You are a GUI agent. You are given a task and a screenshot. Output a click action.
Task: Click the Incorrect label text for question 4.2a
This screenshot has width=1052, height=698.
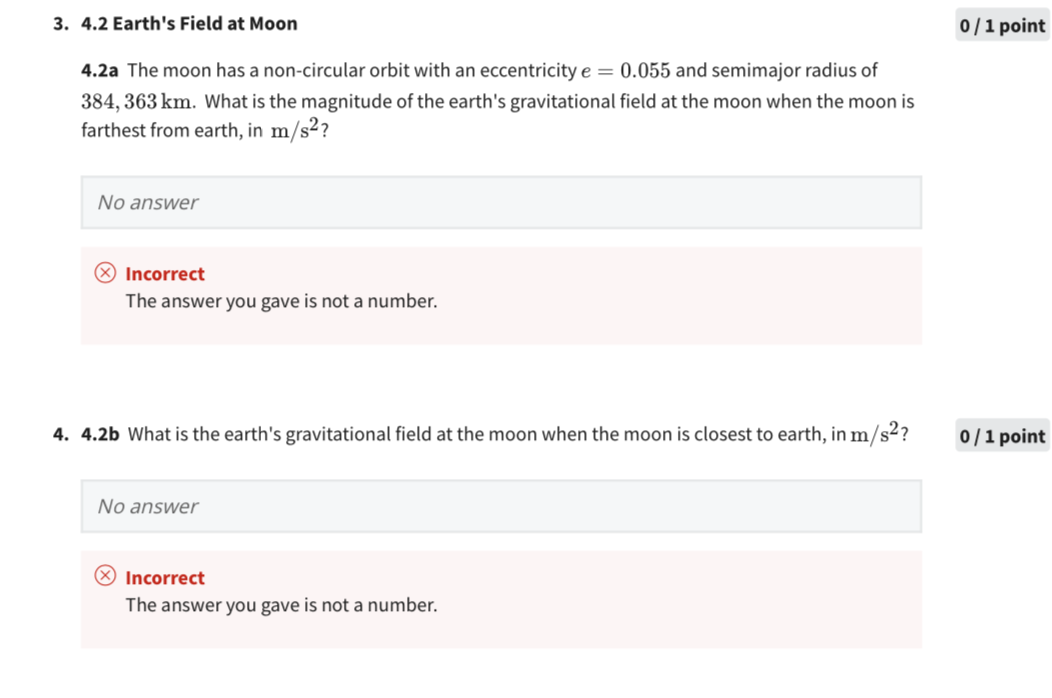point(164,273)
